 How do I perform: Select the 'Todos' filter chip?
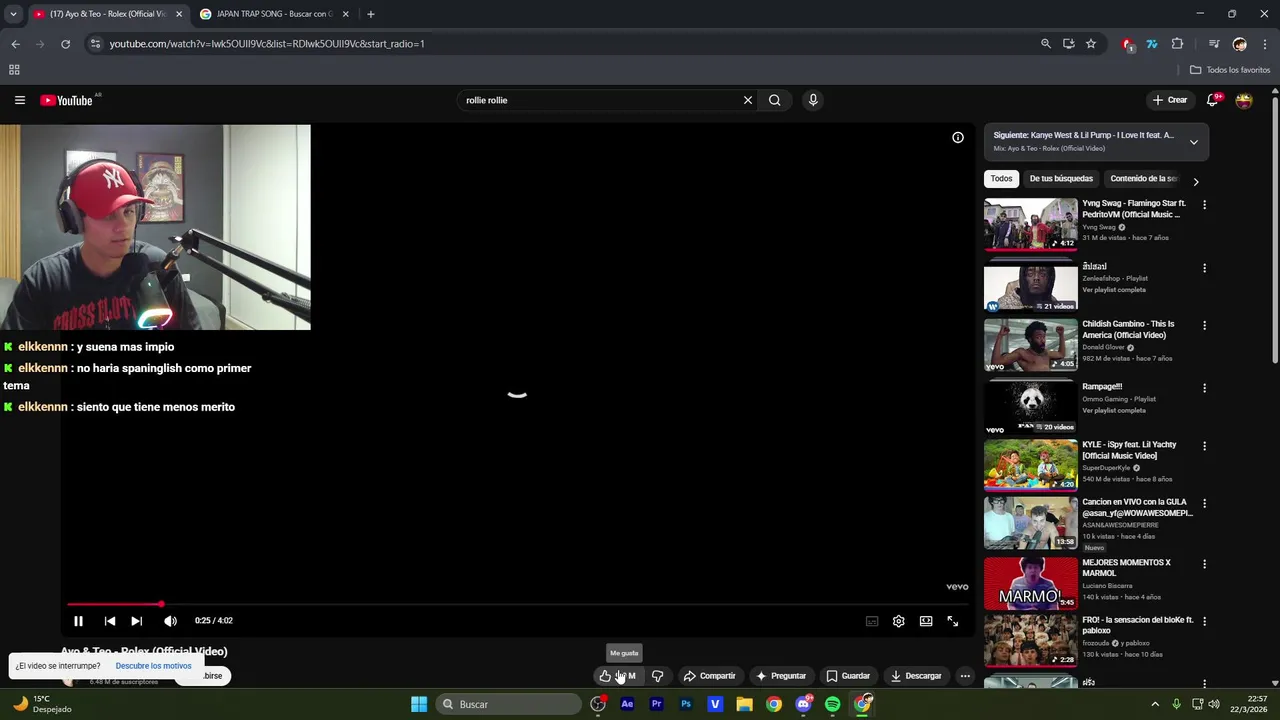[1001, 179]
